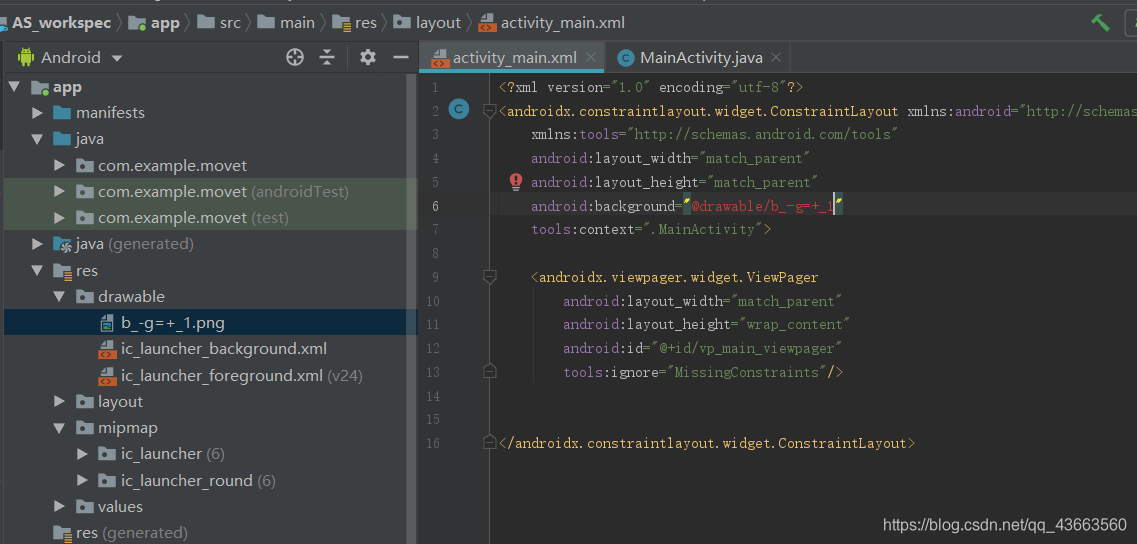Screen dimensions: 1137x544
Task: Click the fold end marker on line 13
Action: [x=489, y=372]
